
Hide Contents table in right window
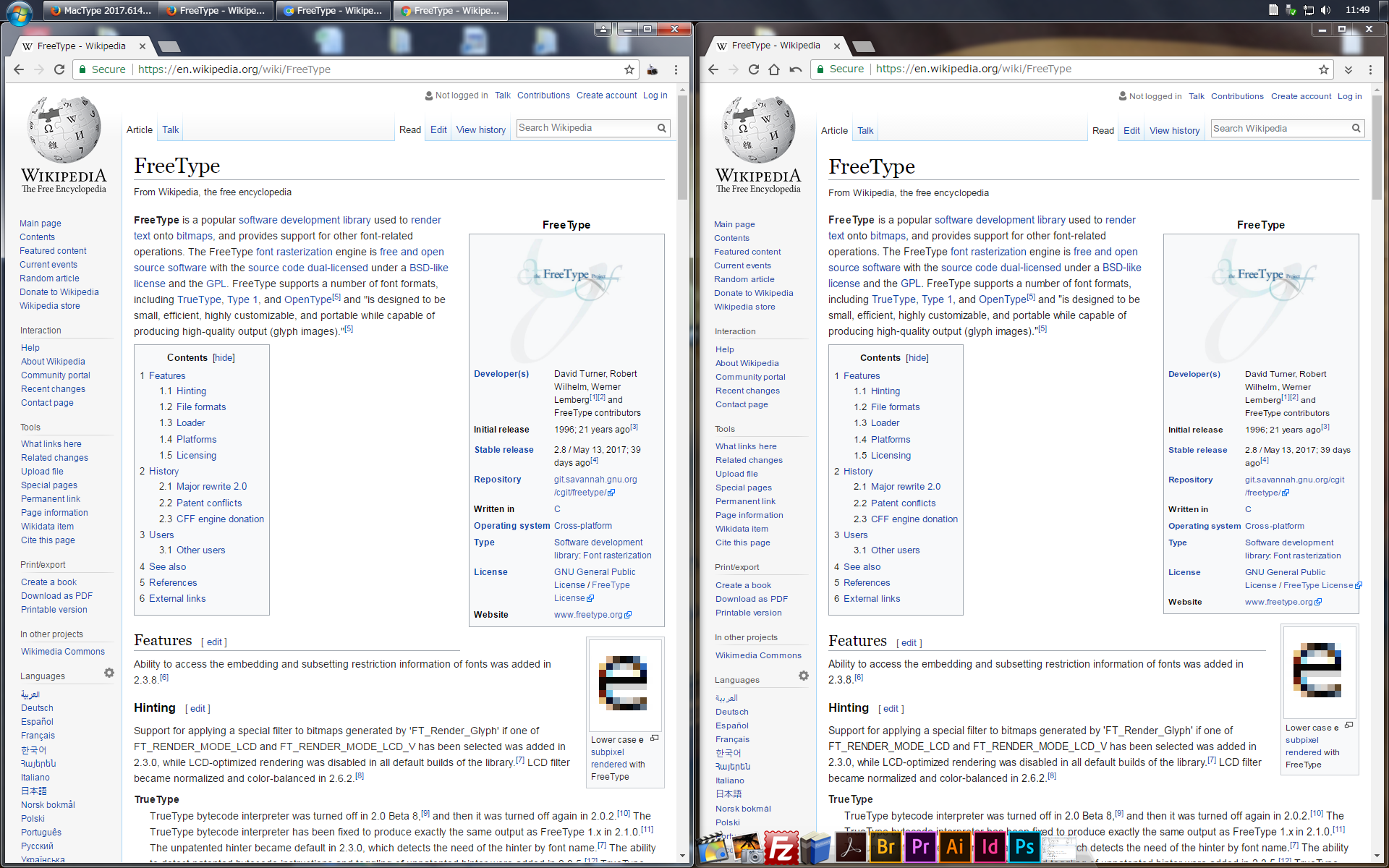[x=917, y=358]
